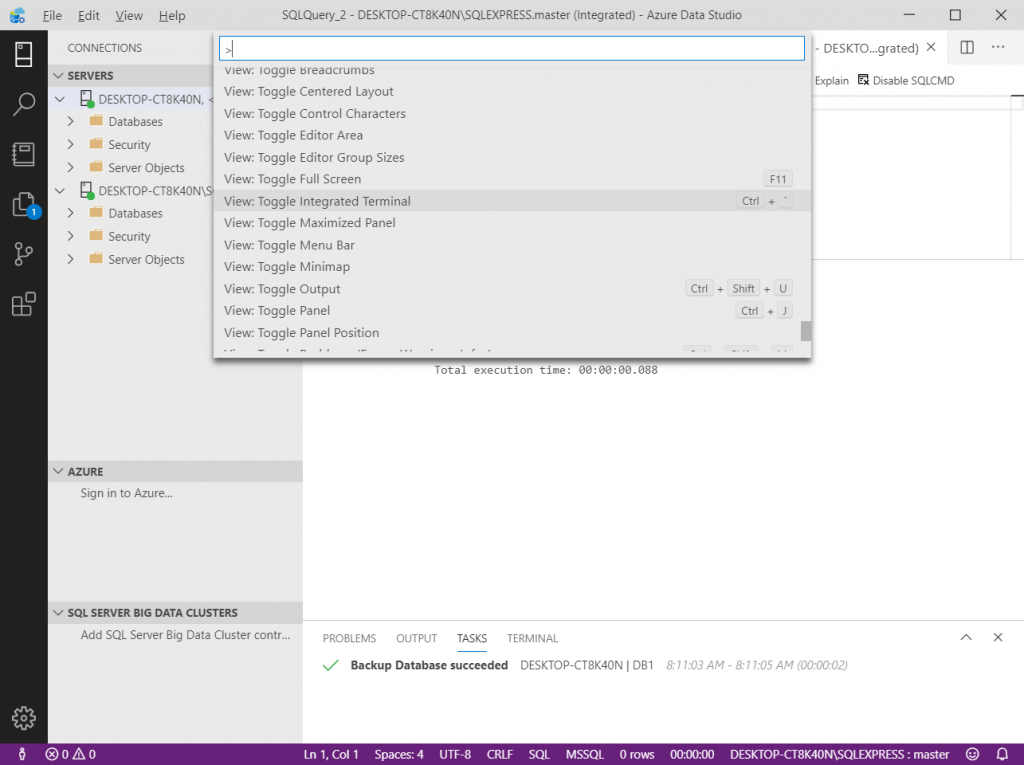Switch to the OUTPUT panel tab
The width and height of the screenshot is (1024, 765).
tap(416, 638)
